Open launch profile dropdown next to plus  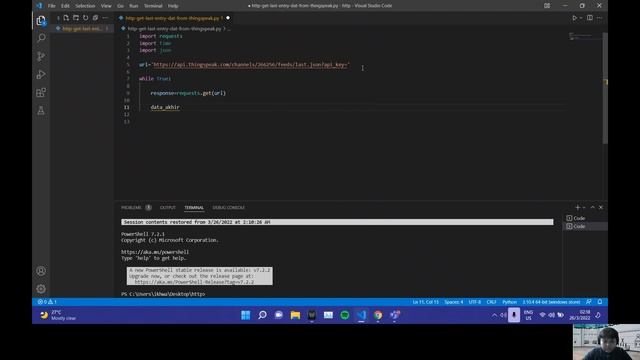584,207
